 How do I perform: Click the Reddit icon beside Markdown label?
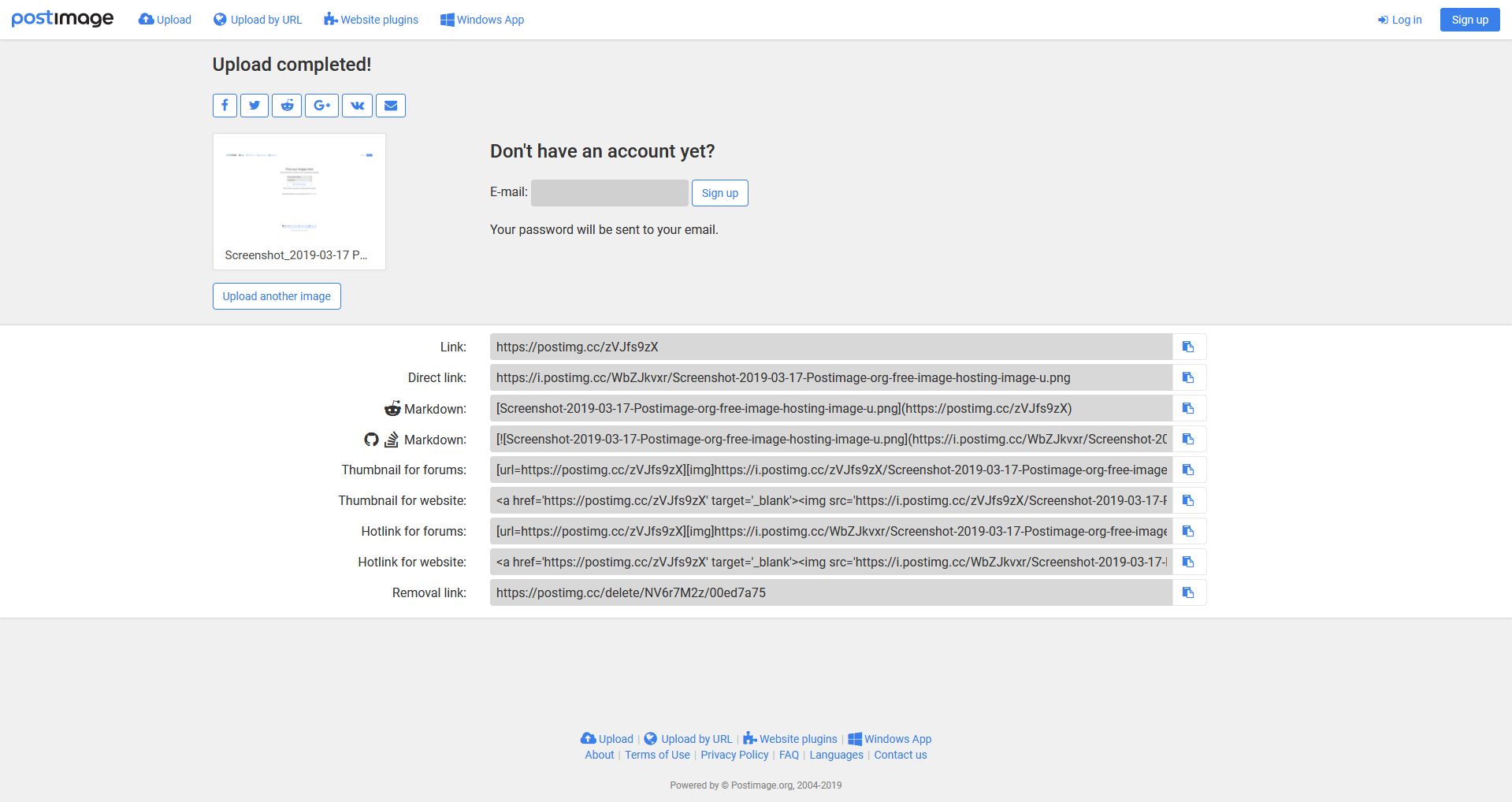[x=392, y=409]
